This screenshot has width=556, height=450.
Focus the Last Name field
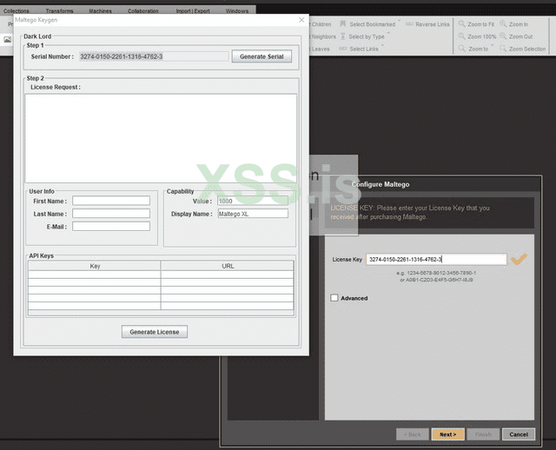coord(111,213)
